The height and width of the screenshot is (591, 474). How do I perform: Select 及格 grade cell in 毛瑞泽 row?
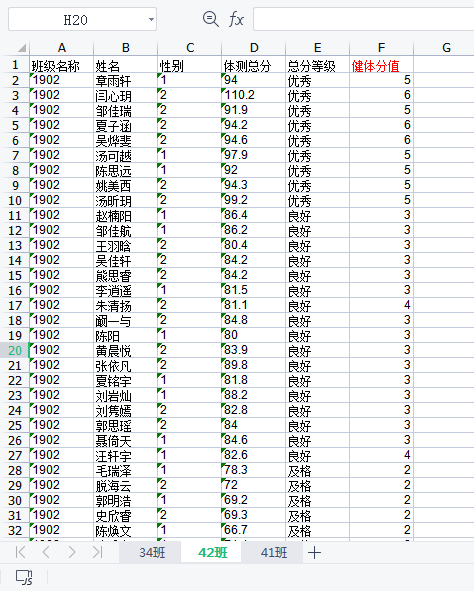click(x=318, y=471)
